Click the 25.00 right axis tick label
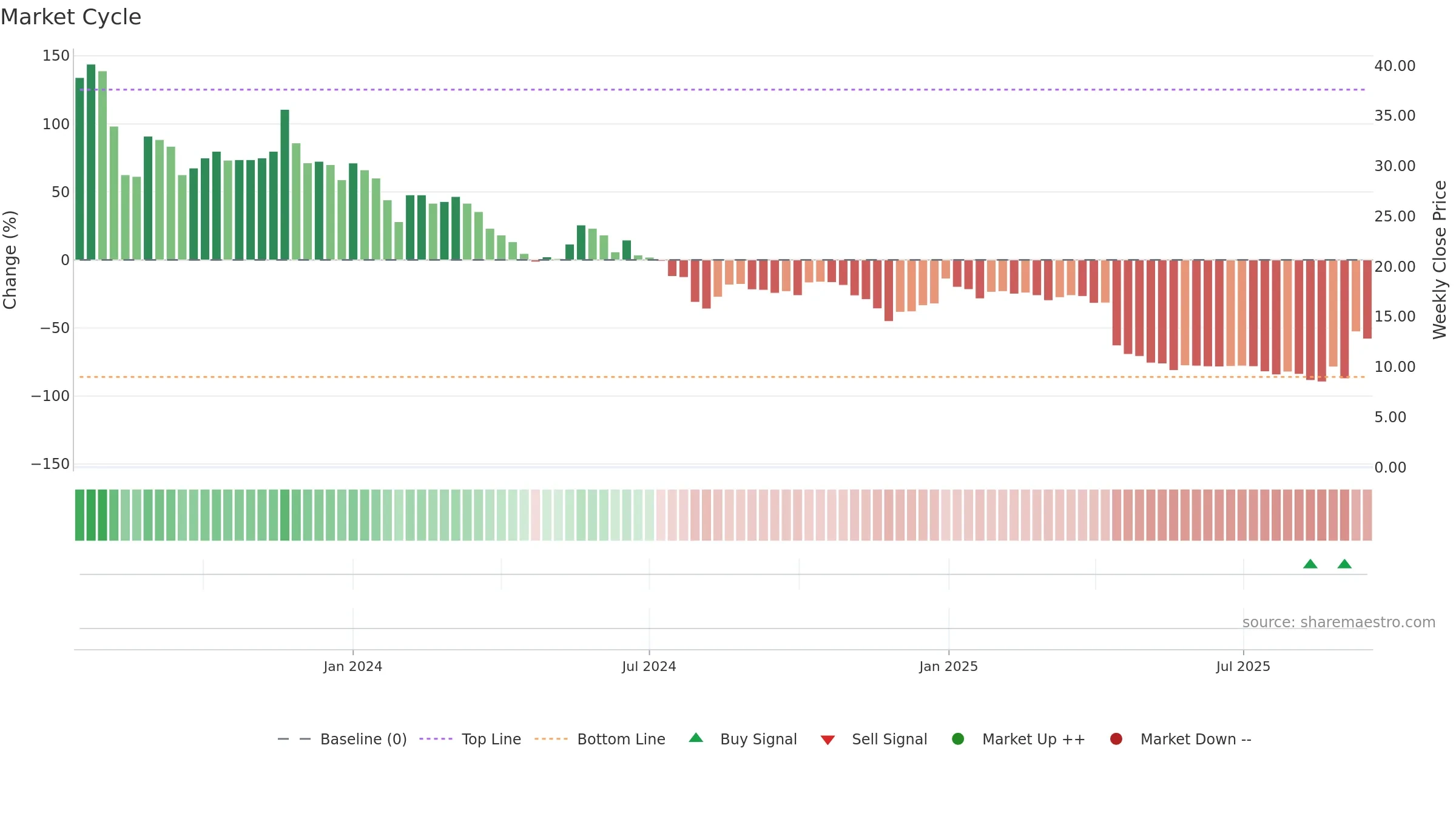The height and width of the screenshot is (819, 1456). (1395, 217)
